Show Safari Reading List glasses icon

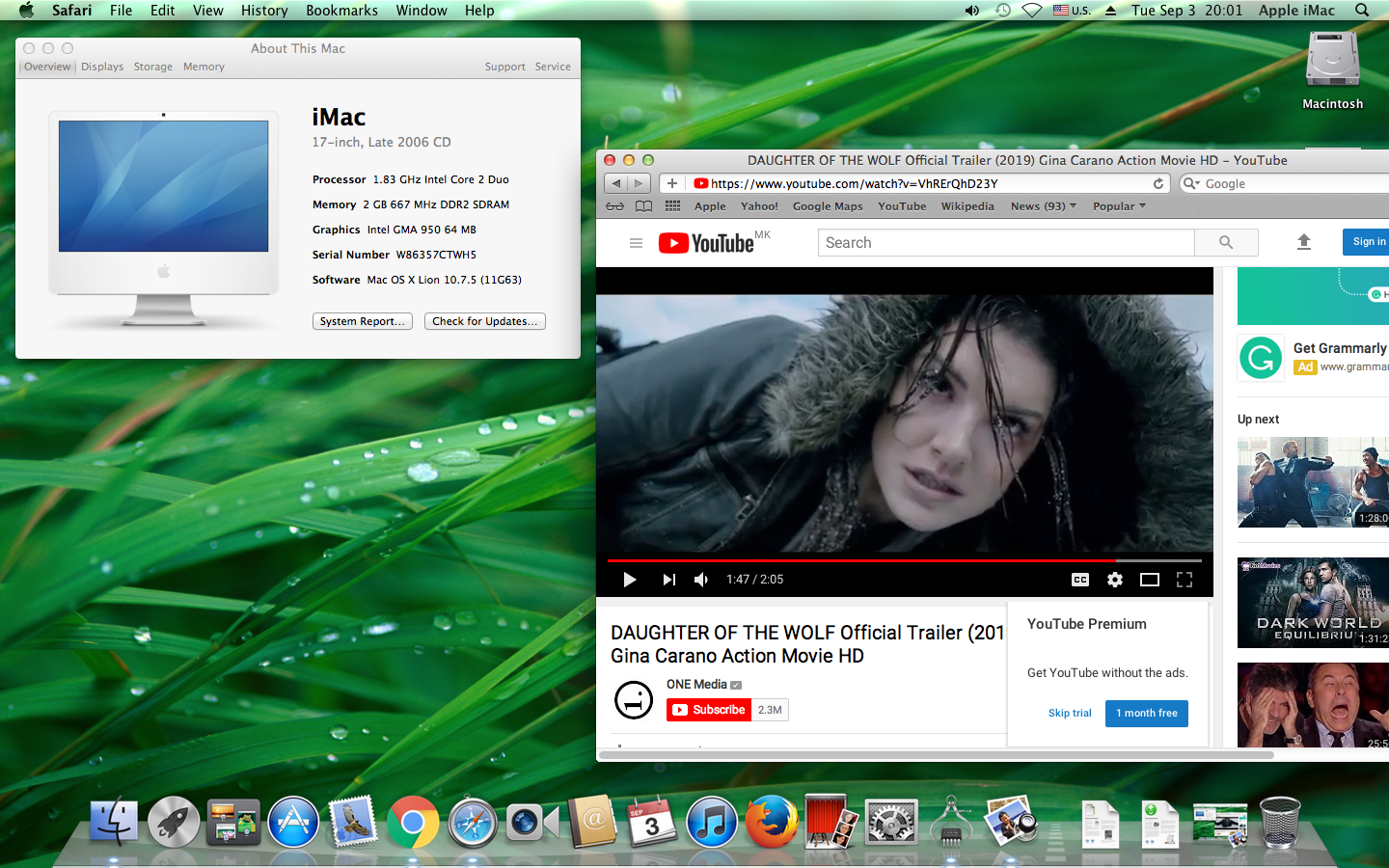coord(614,206)
